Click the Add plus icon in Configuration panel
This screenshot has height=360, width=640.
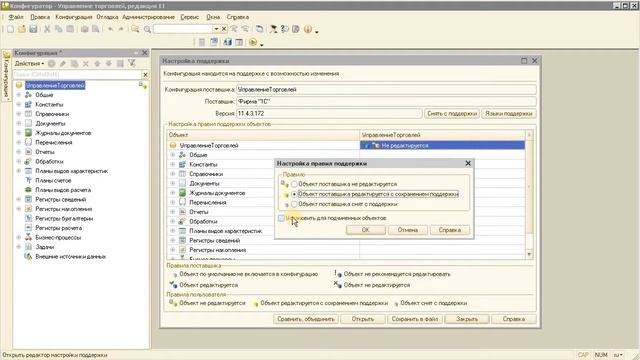click(51, 63)
